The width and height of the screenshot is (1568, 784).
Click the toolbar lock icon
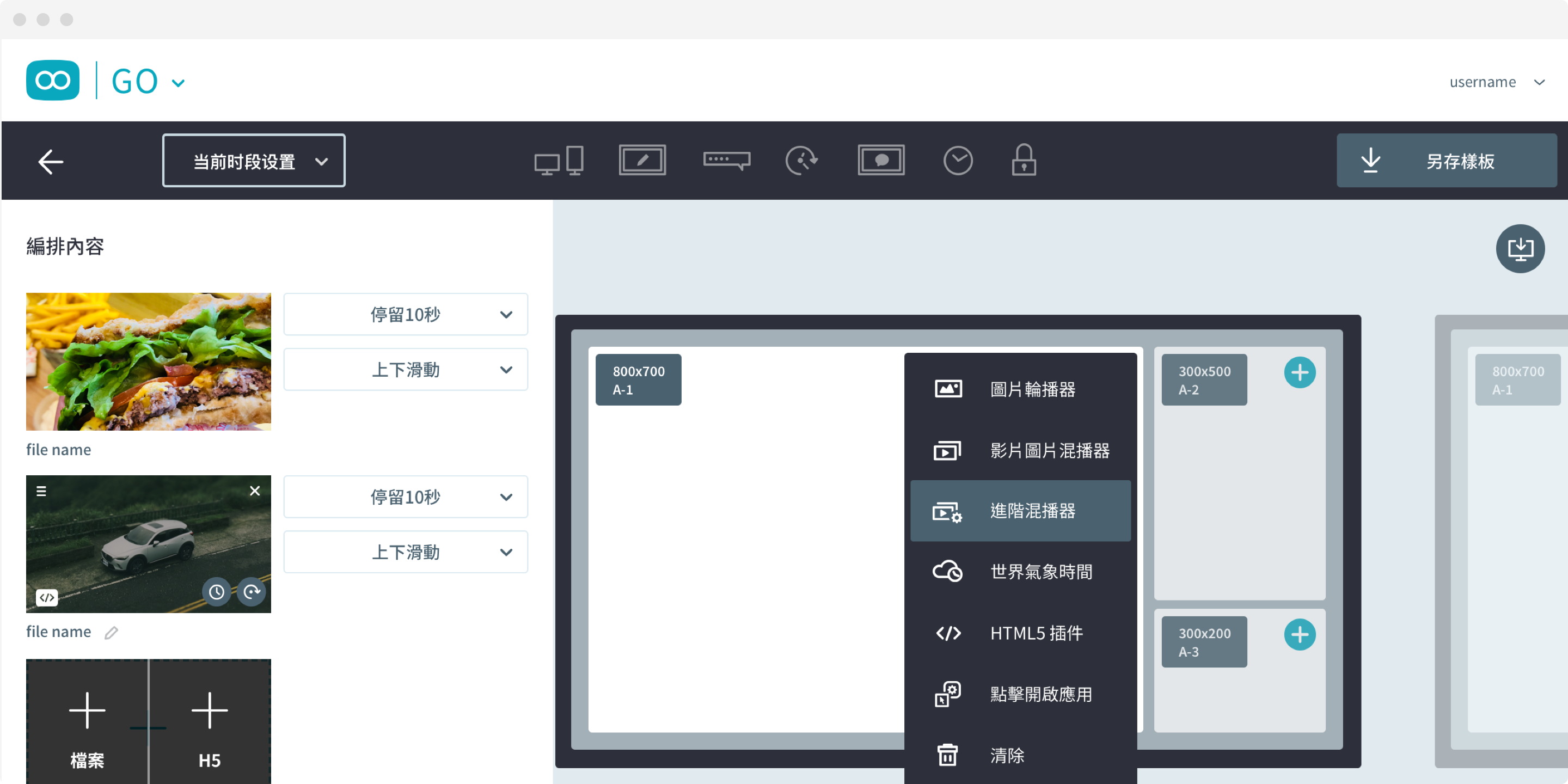point(1023,161)
